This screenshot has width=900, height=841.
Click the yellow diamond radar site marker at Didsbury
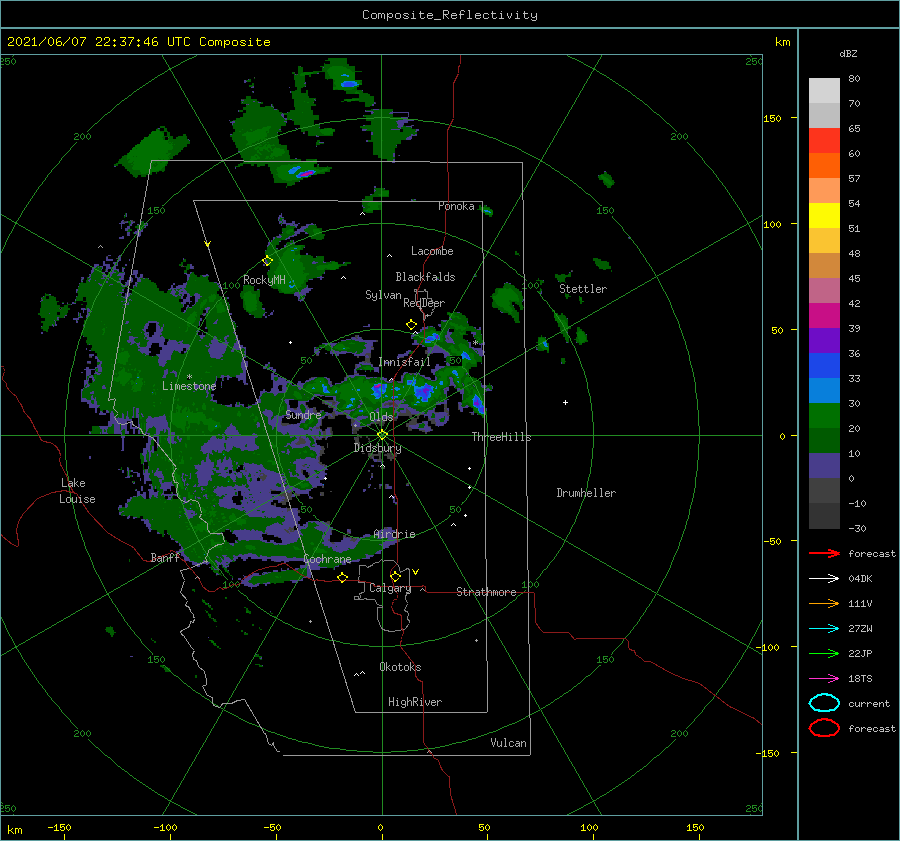coord(382,435)
